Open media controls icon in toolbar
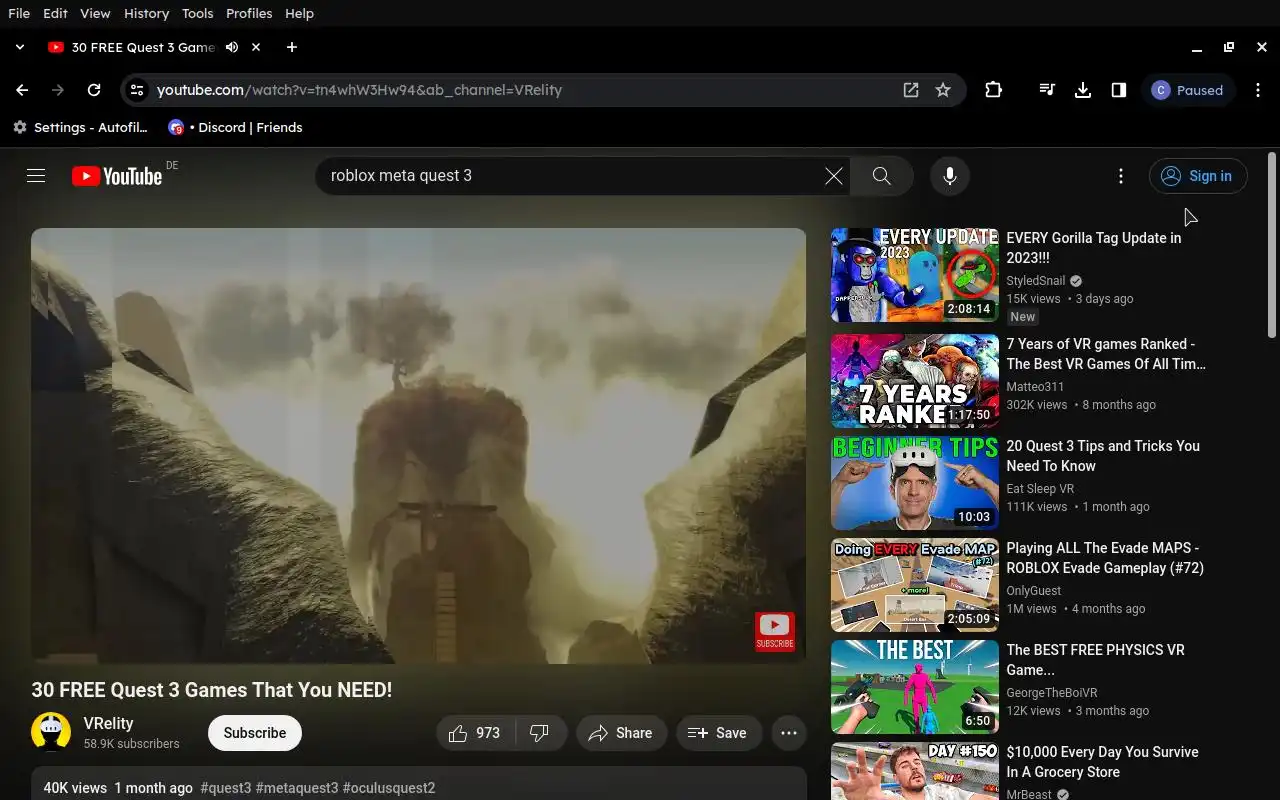Viewport: 1280px width, 800px height. coord(1047,90)
